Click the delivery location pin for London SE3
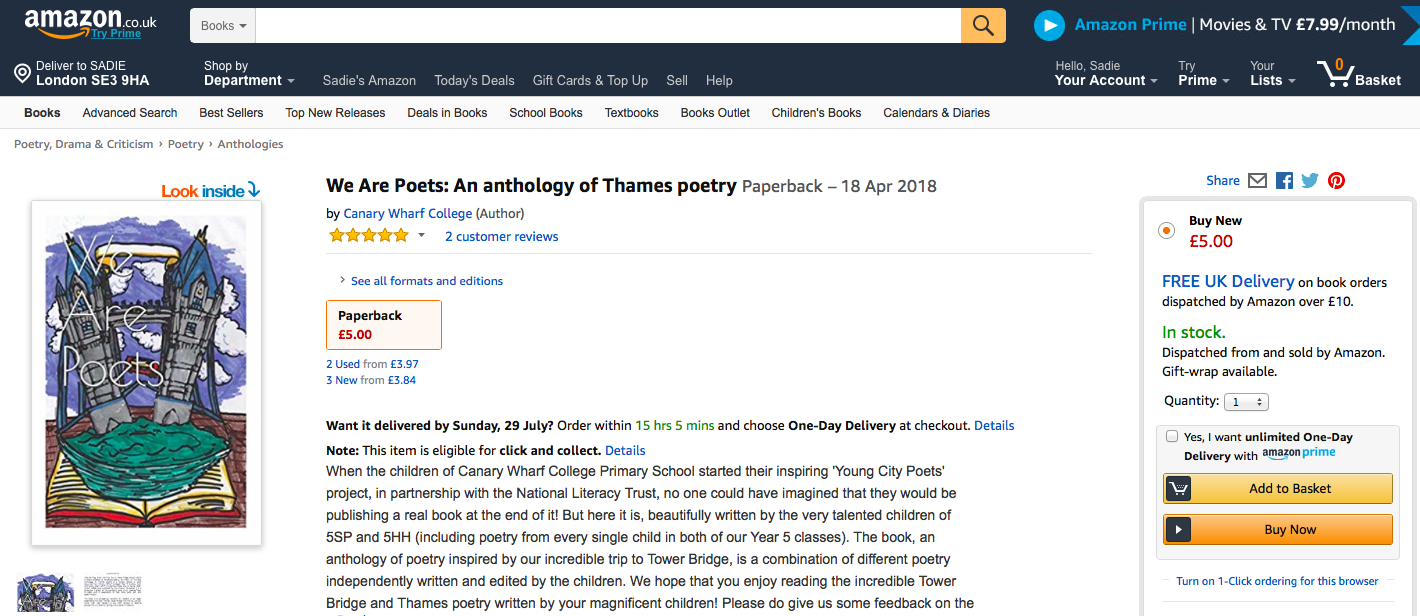Viewport: 1420px width, 616px height. (22, 73)
